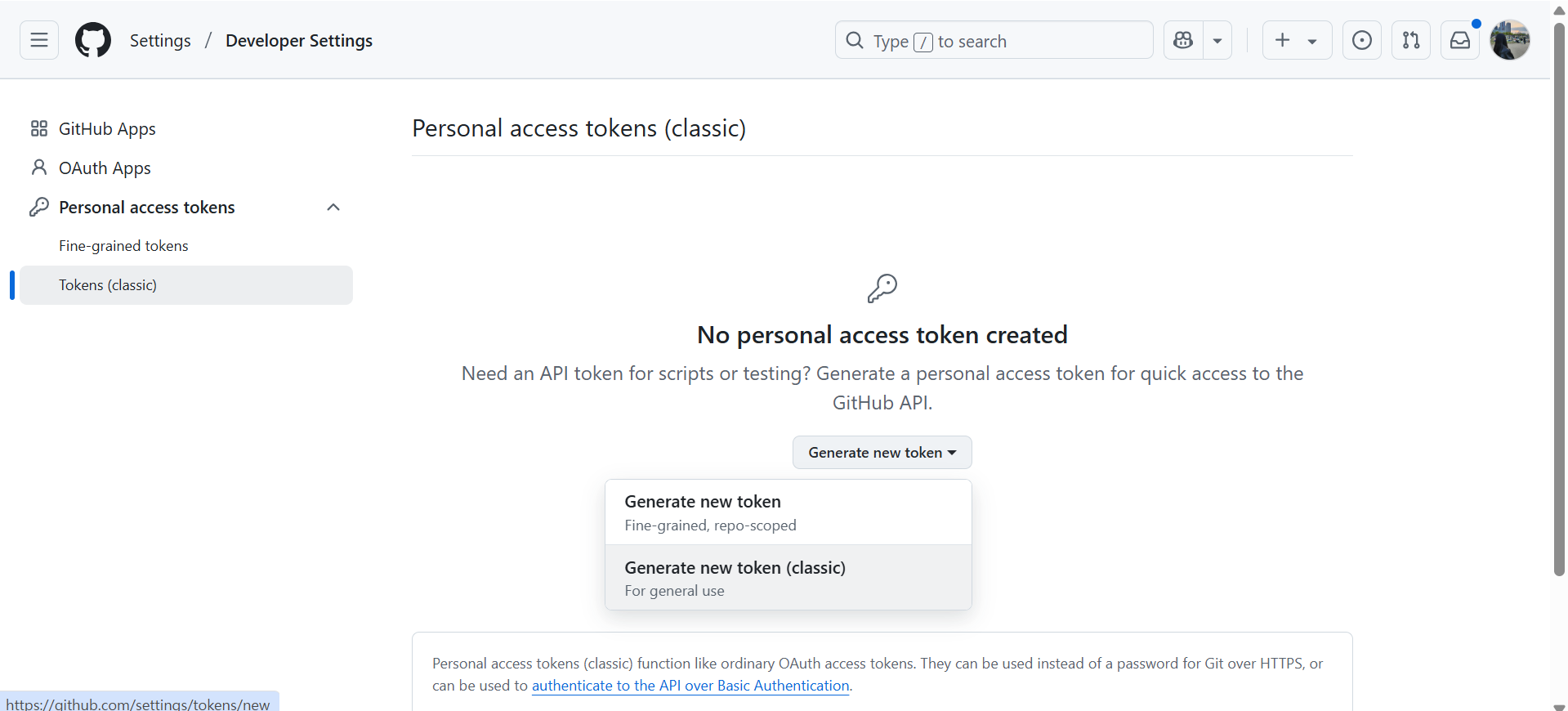
Task: Open the Basic Authentication API link
Action: click(690, 686)
